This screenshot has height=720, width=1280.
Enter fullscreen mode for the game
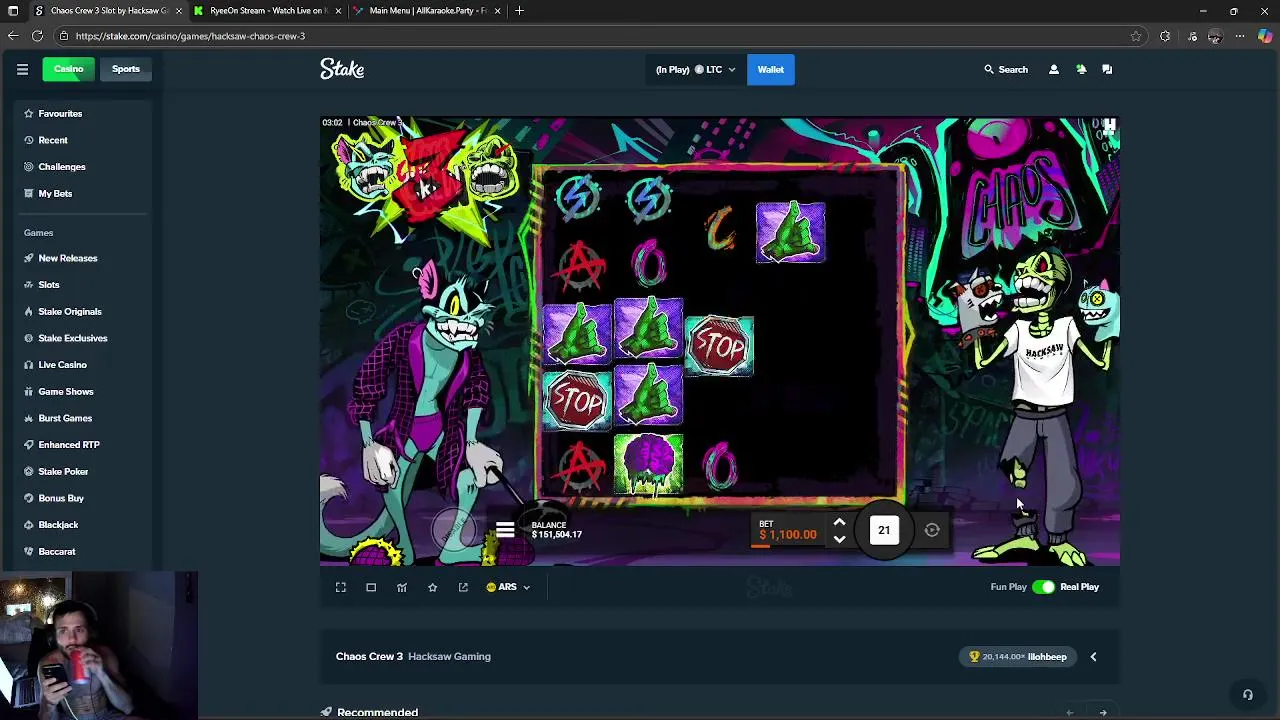(x=341, y=587)
